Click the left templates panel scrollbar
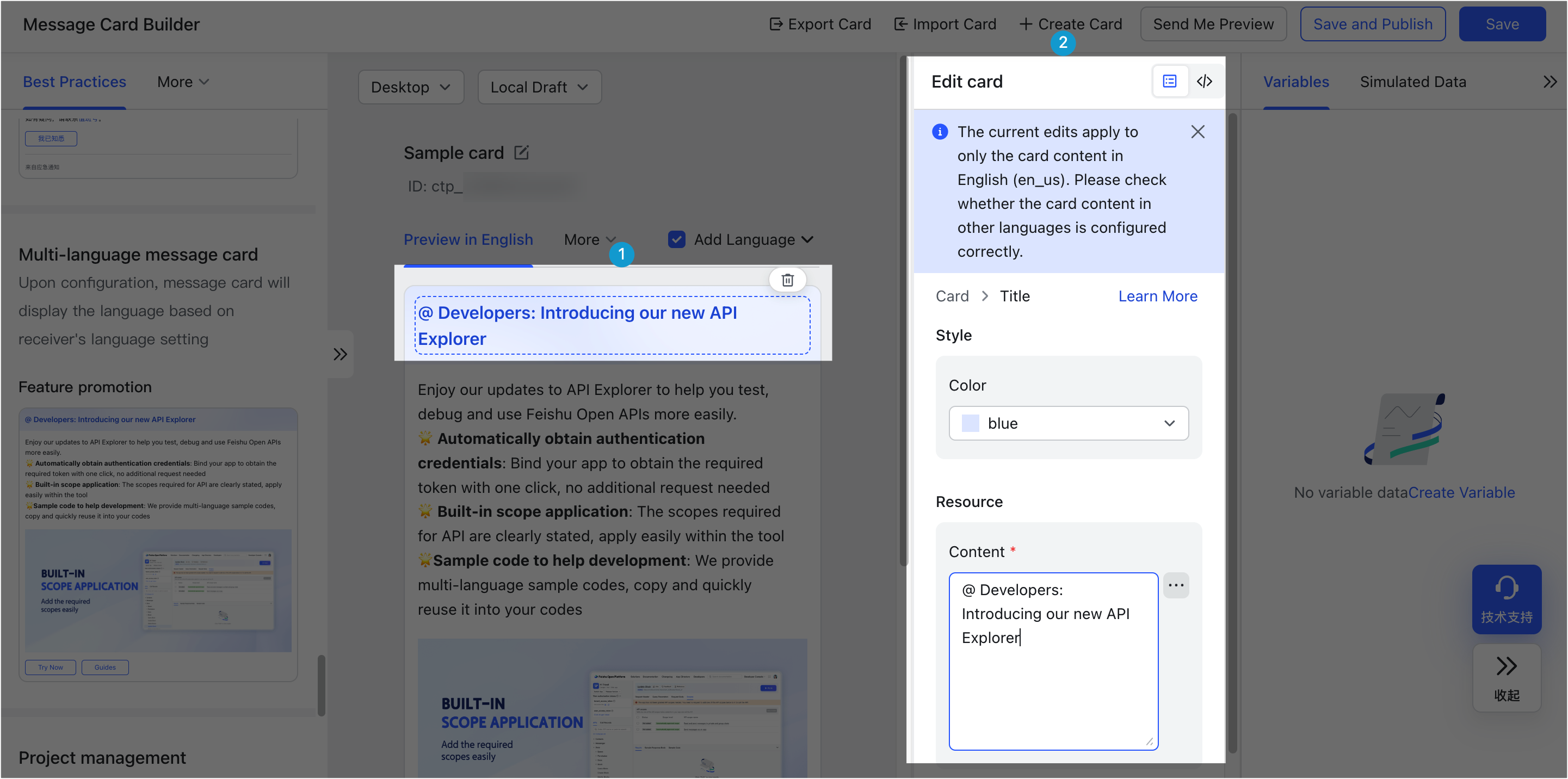Viewport: 1568px width, 779px height. click(x=321, y=685)
